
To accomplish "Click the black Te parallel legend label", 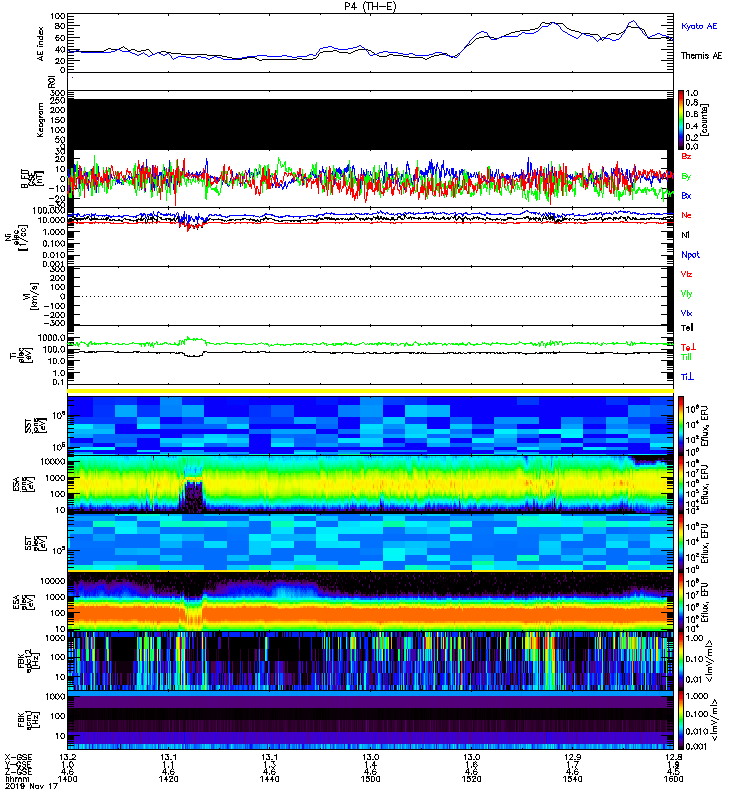I will tap(687, 328).
